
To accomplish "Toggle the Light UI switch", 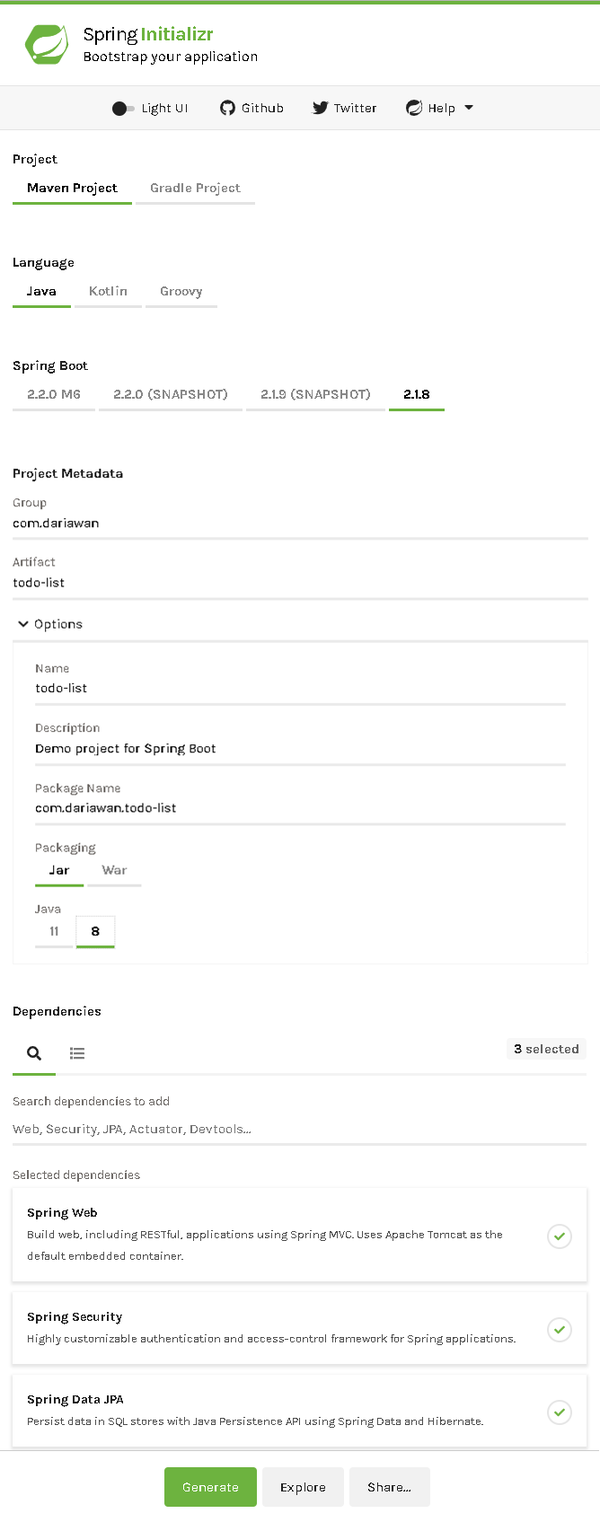I will point(123,108).
